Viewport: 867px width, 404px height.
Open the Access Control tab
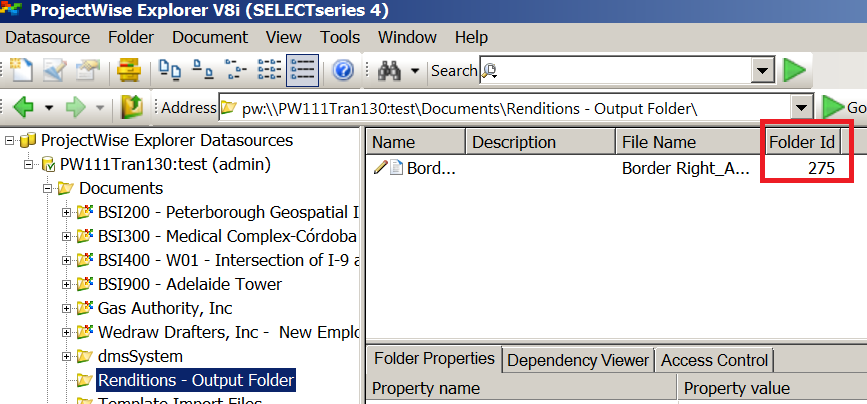pyautogui.click(x=714, y=361)
